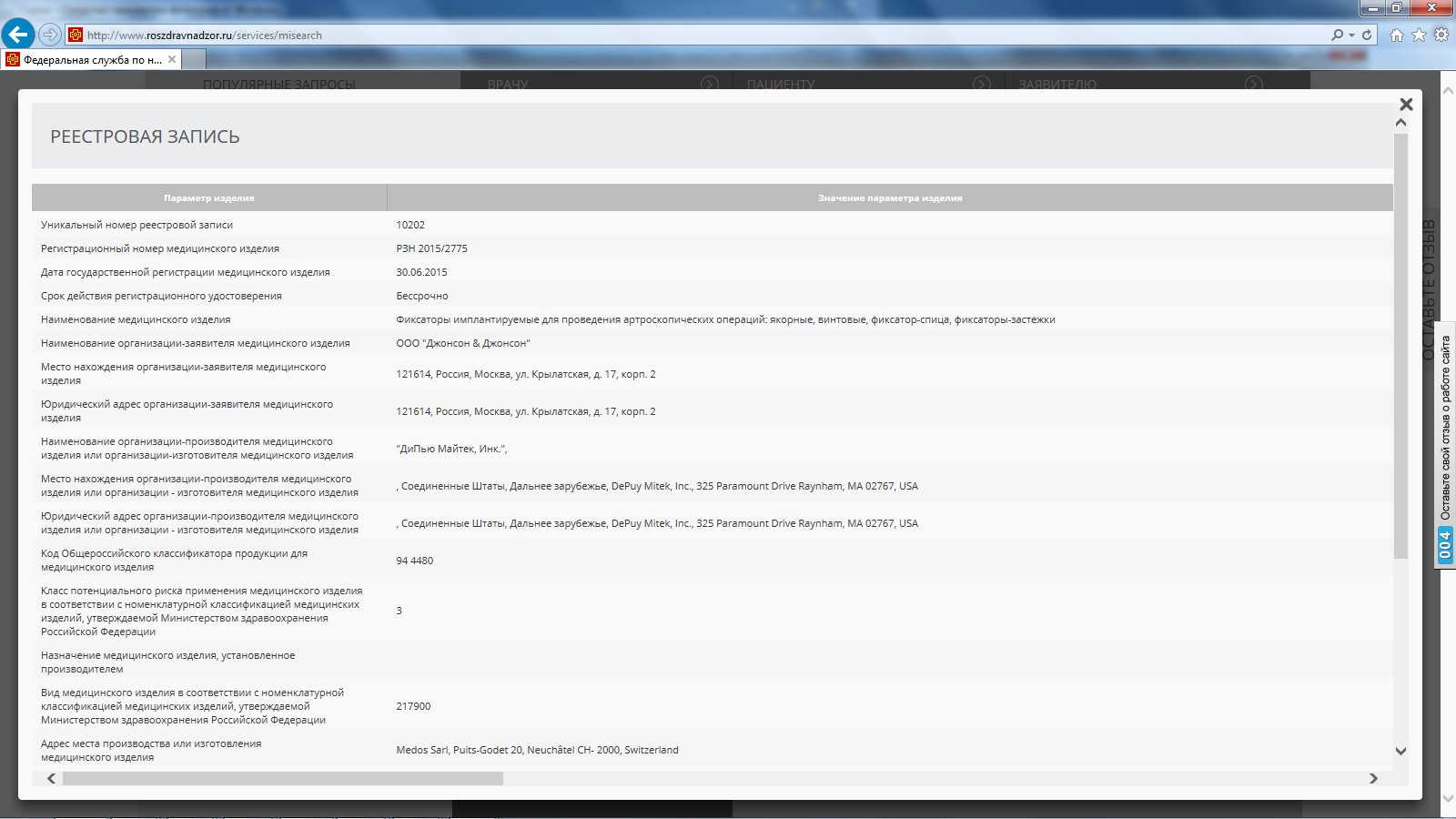This screenshot has width=1456, height=819.
Task: Select the Федеральная служба browser tab
Action: pos(91,59)
